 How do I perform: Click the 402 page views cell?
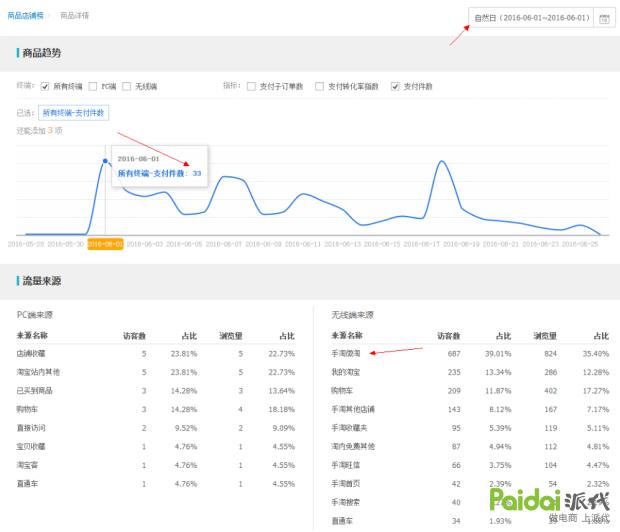[x=550, y=391]
